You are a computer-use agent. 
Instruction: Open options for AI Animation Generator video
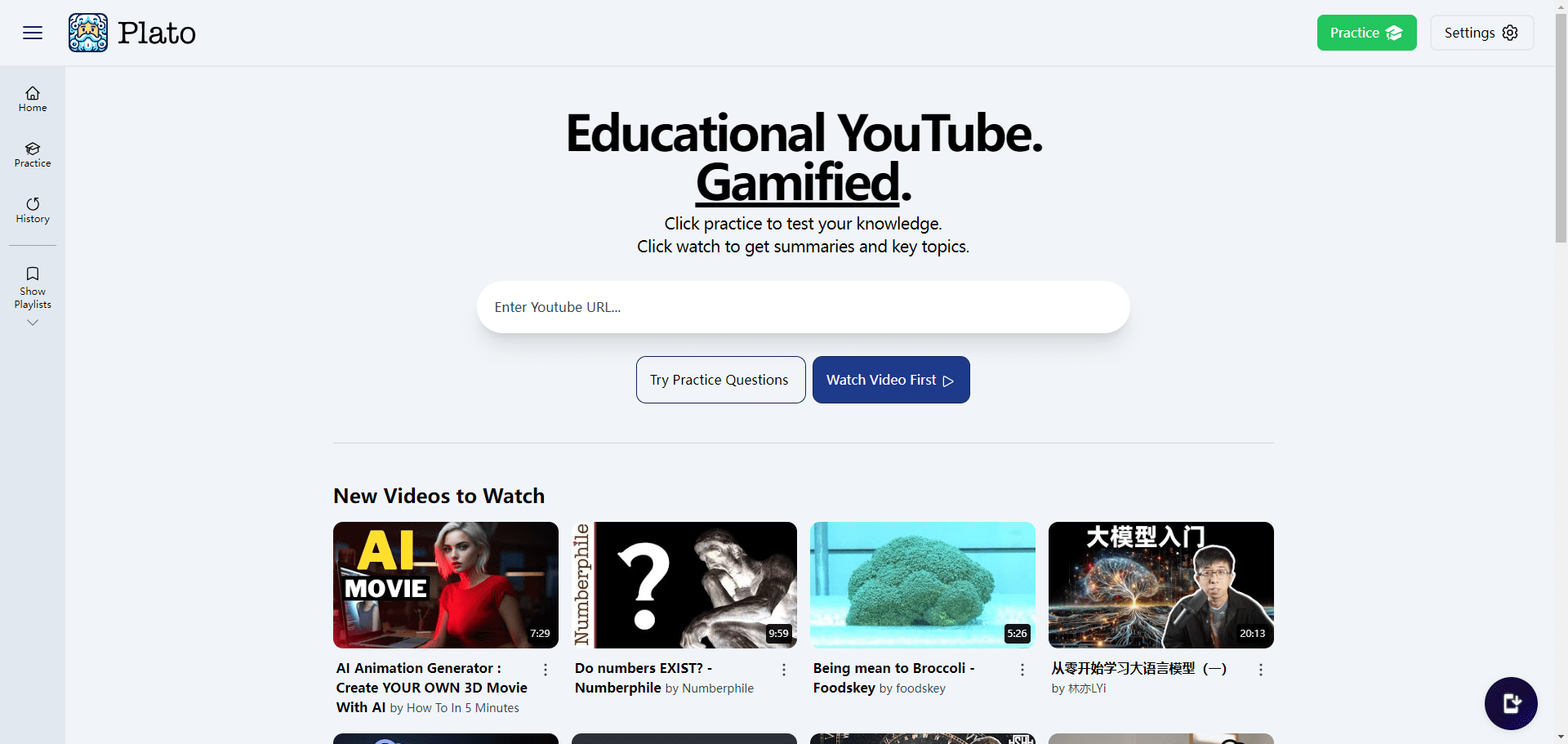click(546, 670)
